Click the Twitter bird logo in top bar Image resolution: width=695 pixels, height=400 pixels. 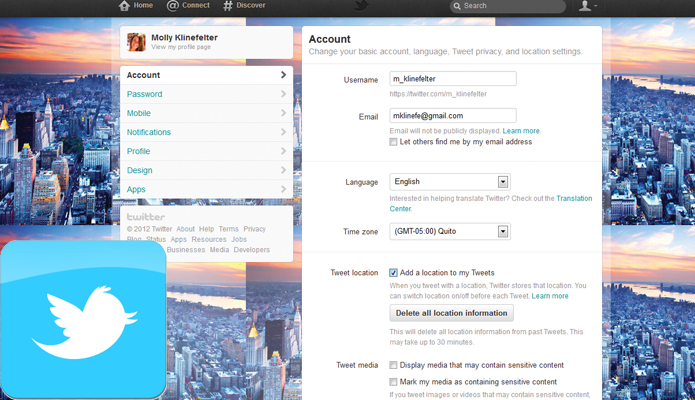361,5
